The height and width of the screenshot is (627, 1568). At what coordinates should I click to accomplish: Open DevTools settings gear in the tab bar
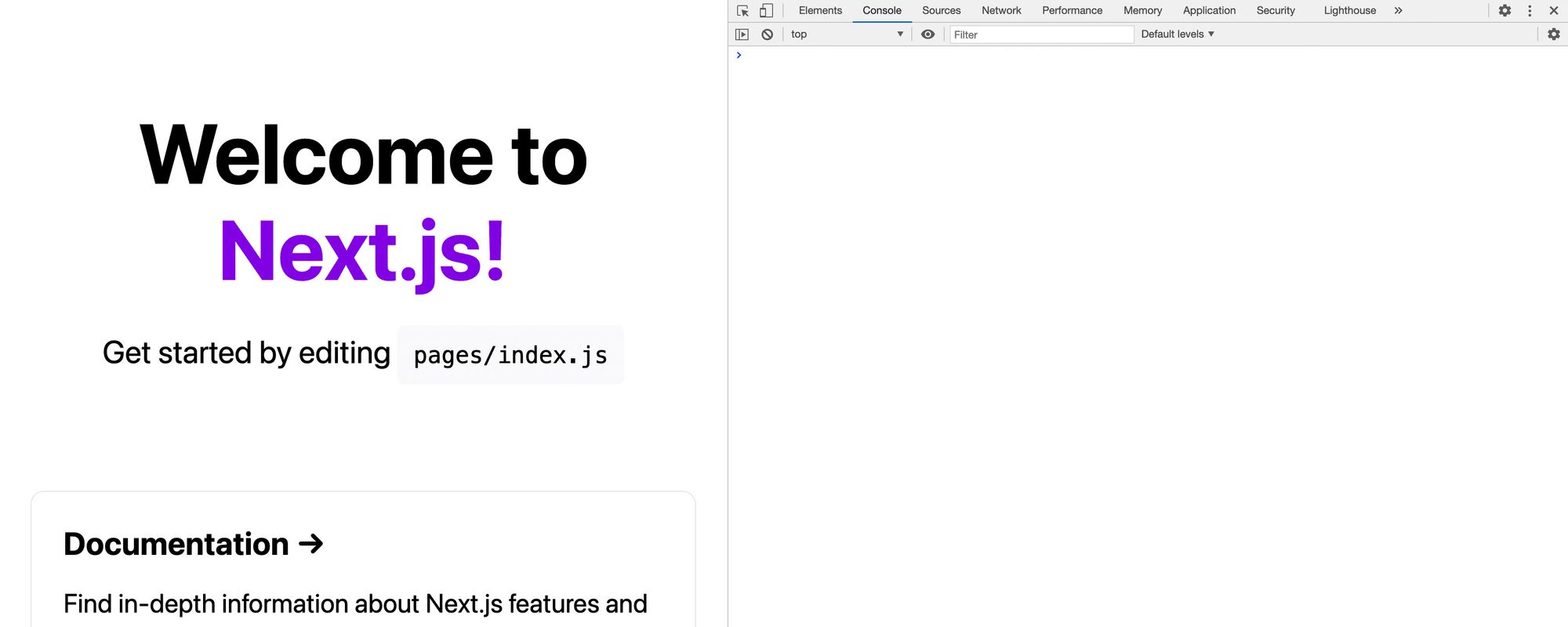(1504, 11)
